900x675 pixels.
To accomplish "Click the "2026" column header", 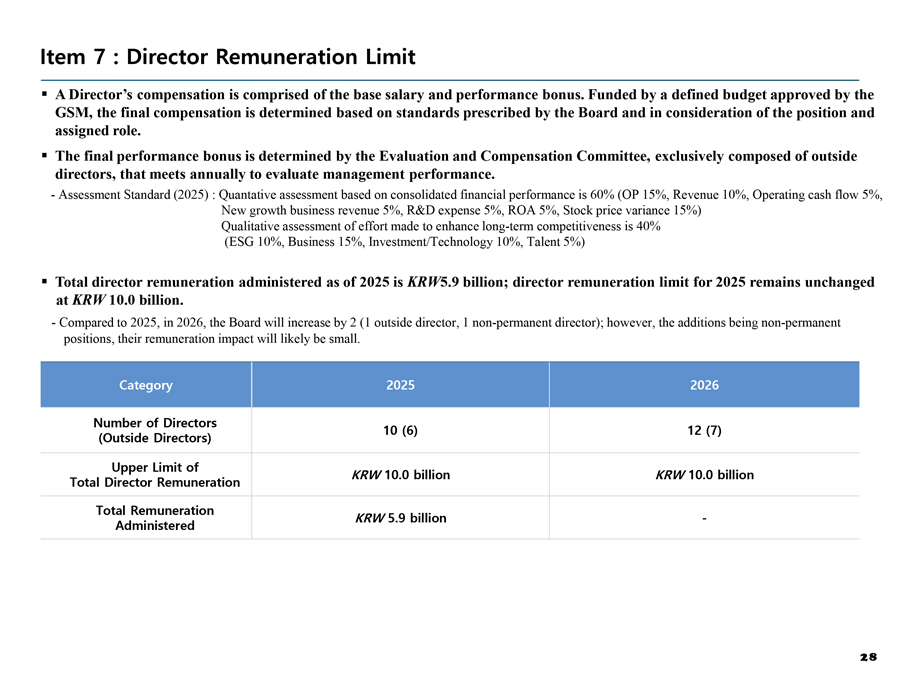I will pyautogui.click(x=704, y=385).
